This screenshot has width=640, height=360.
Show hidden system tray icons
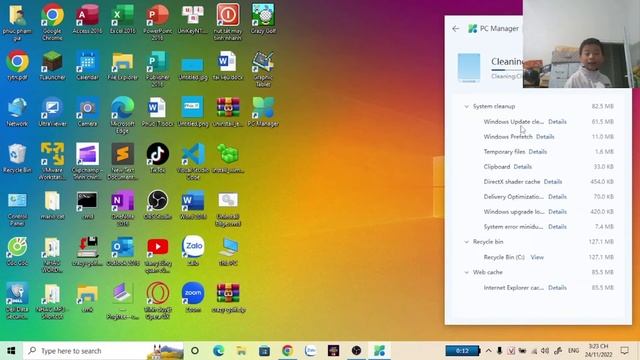pos(488,351)
